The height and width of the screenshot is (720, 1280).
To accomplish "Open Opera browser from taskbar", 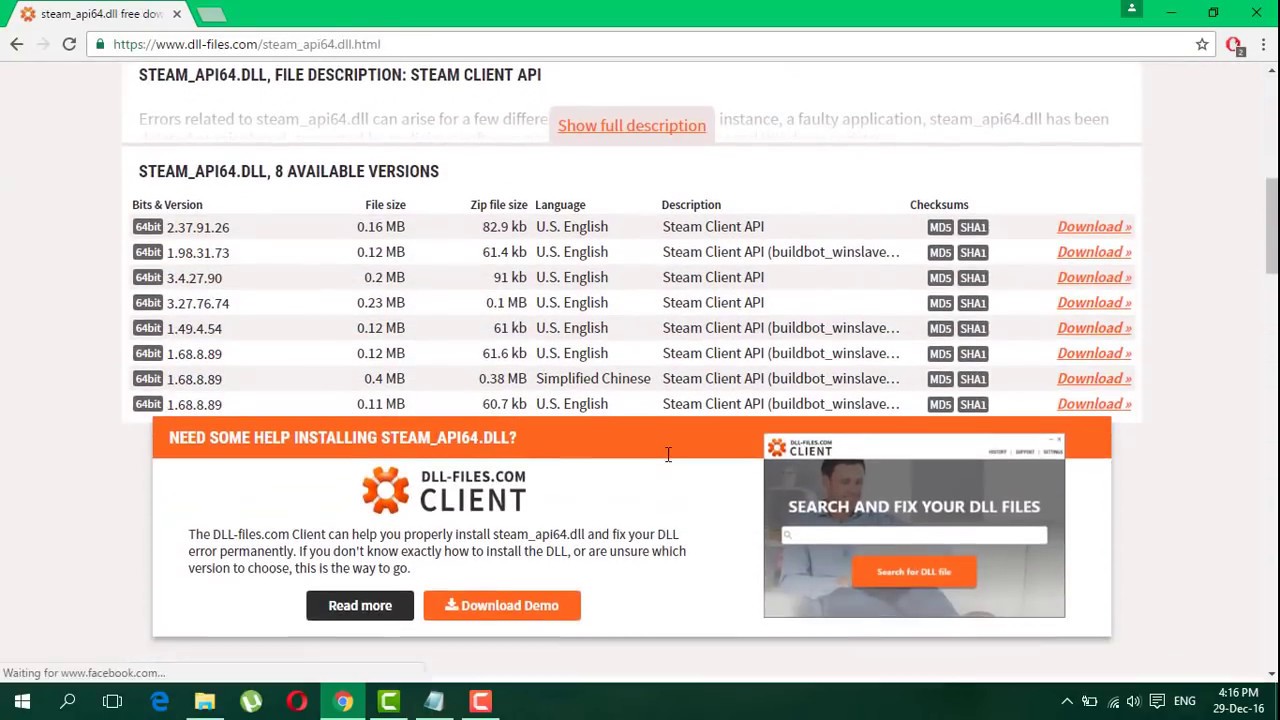I will click(297, 701).
